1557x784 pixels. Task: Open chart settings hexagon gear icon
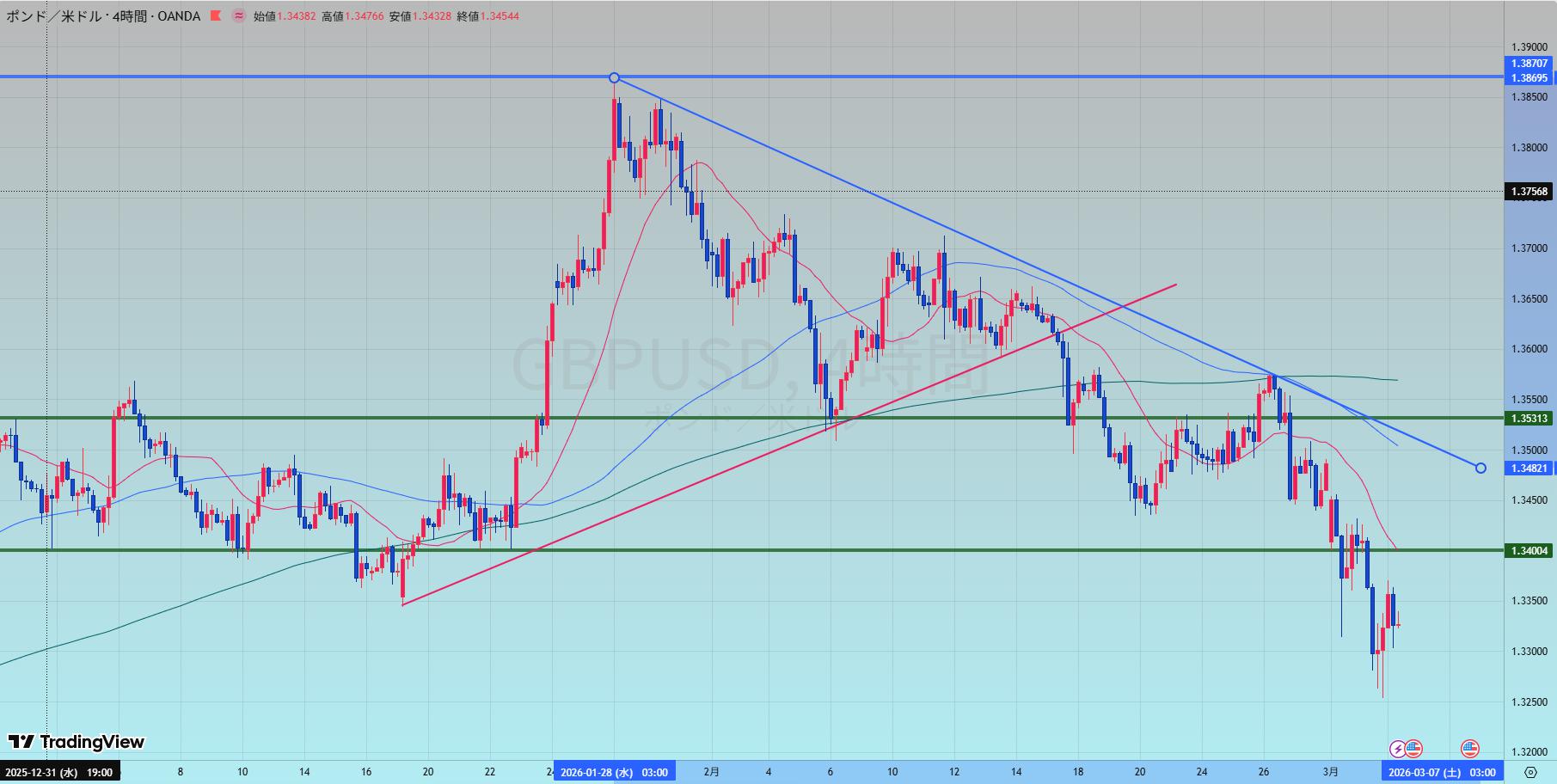[1530, 772]
